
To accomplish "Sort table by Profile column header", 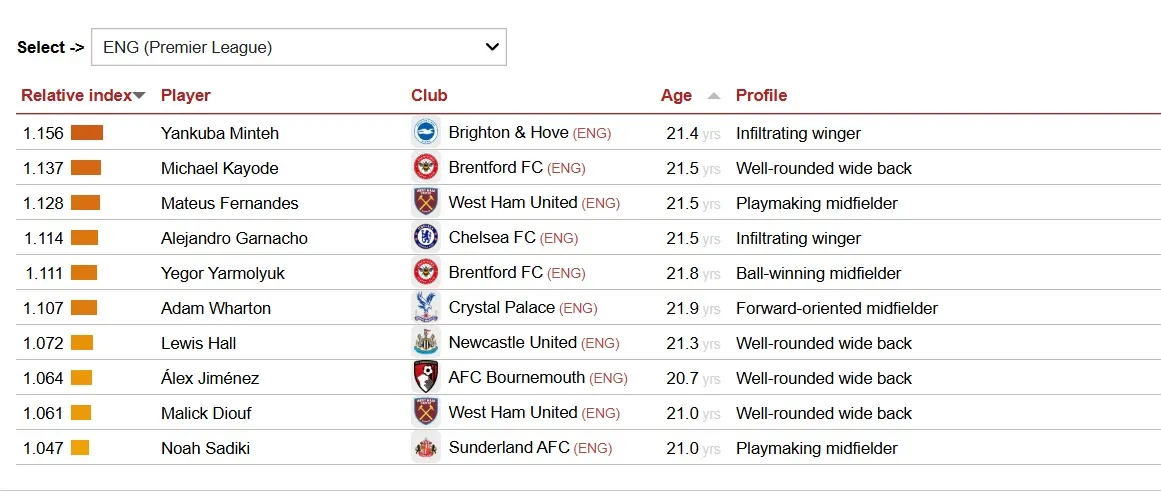I will [x=761, y=96].
